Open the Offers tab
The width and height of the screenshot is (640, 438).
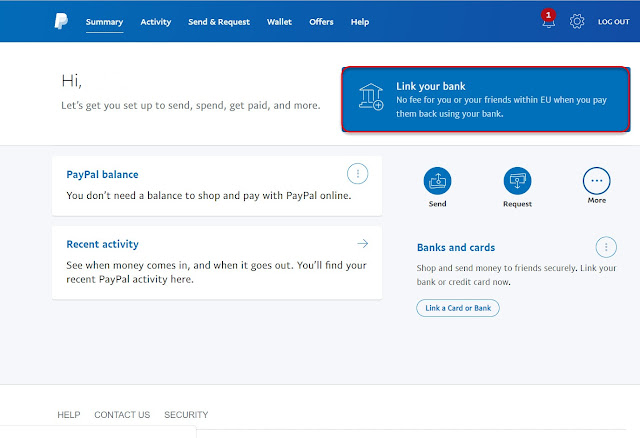pyautogui.click(x=321, y=22)
